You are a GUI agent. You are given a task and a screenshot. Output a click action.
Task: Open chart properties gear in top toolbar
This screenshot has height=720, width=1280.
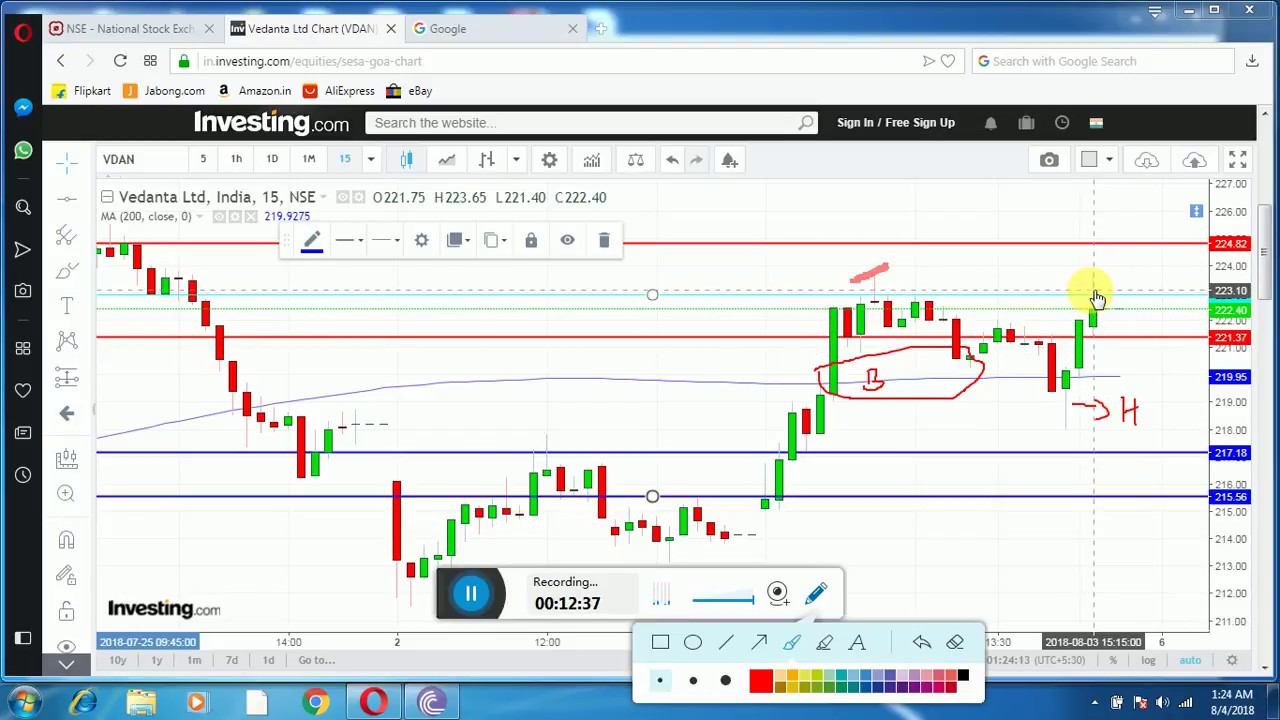point(549,160)
